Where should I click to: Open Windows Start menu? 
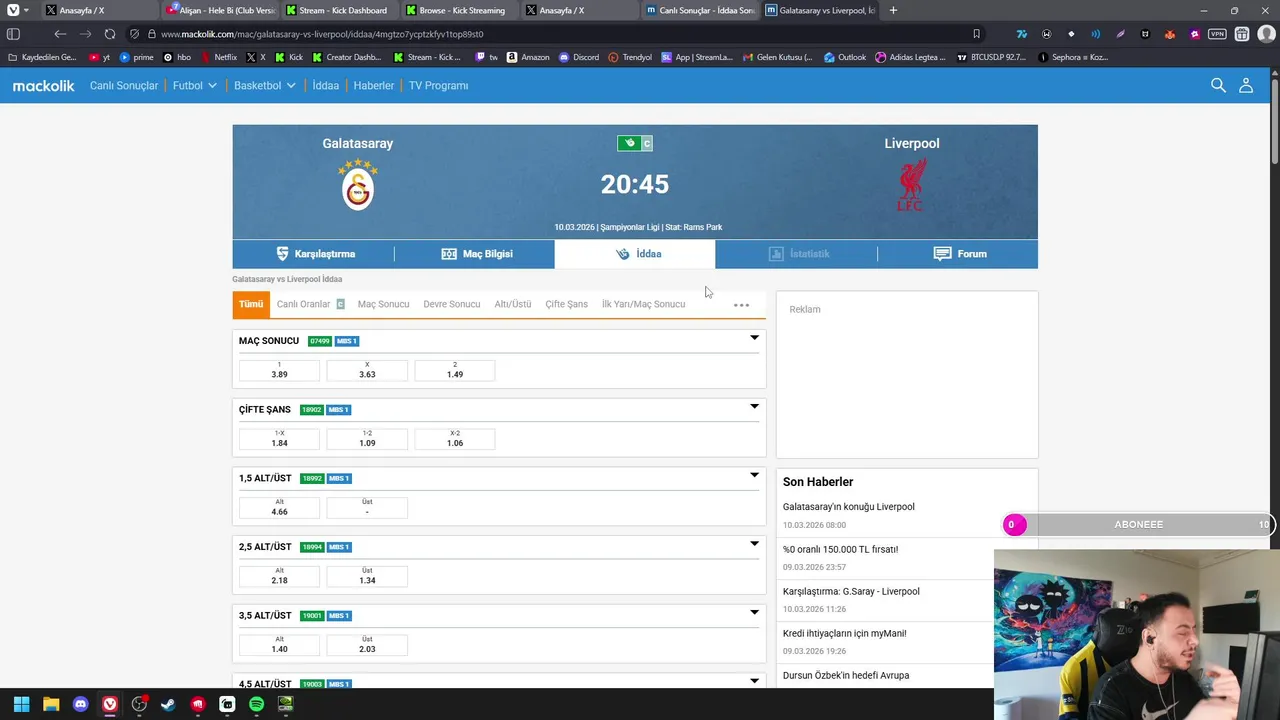(x=22, y=704)
